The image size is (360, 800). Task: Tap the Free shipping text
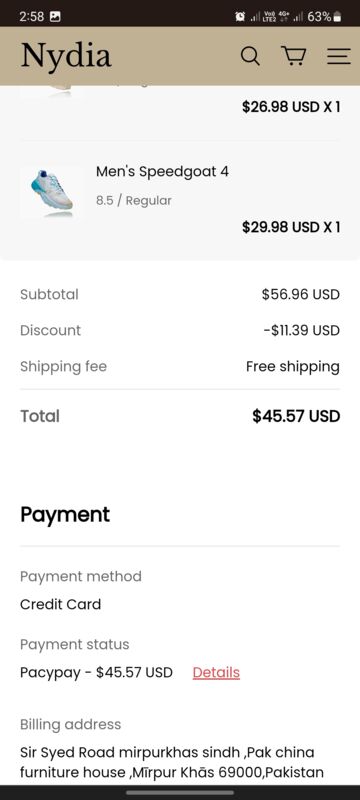tap(293, 367)
